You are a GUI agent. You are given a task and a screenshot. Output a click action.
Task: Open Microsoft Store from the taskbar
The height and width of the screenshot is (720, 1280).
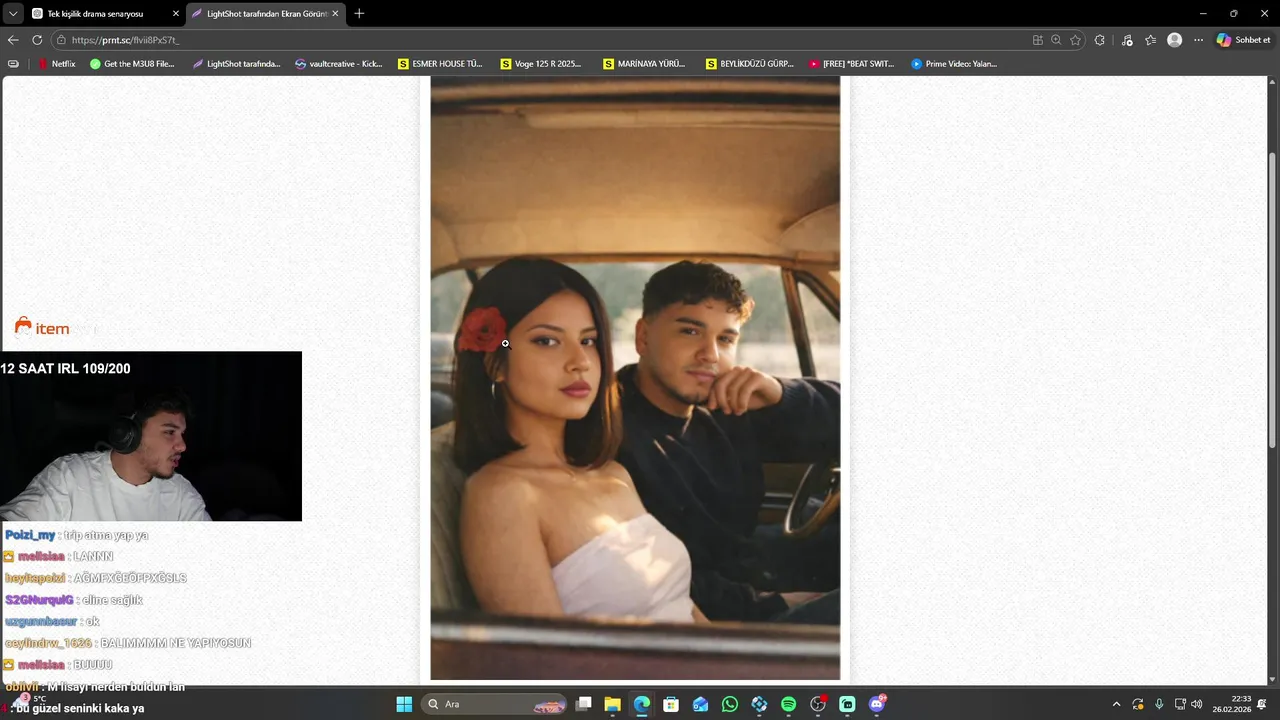[671, 704]
